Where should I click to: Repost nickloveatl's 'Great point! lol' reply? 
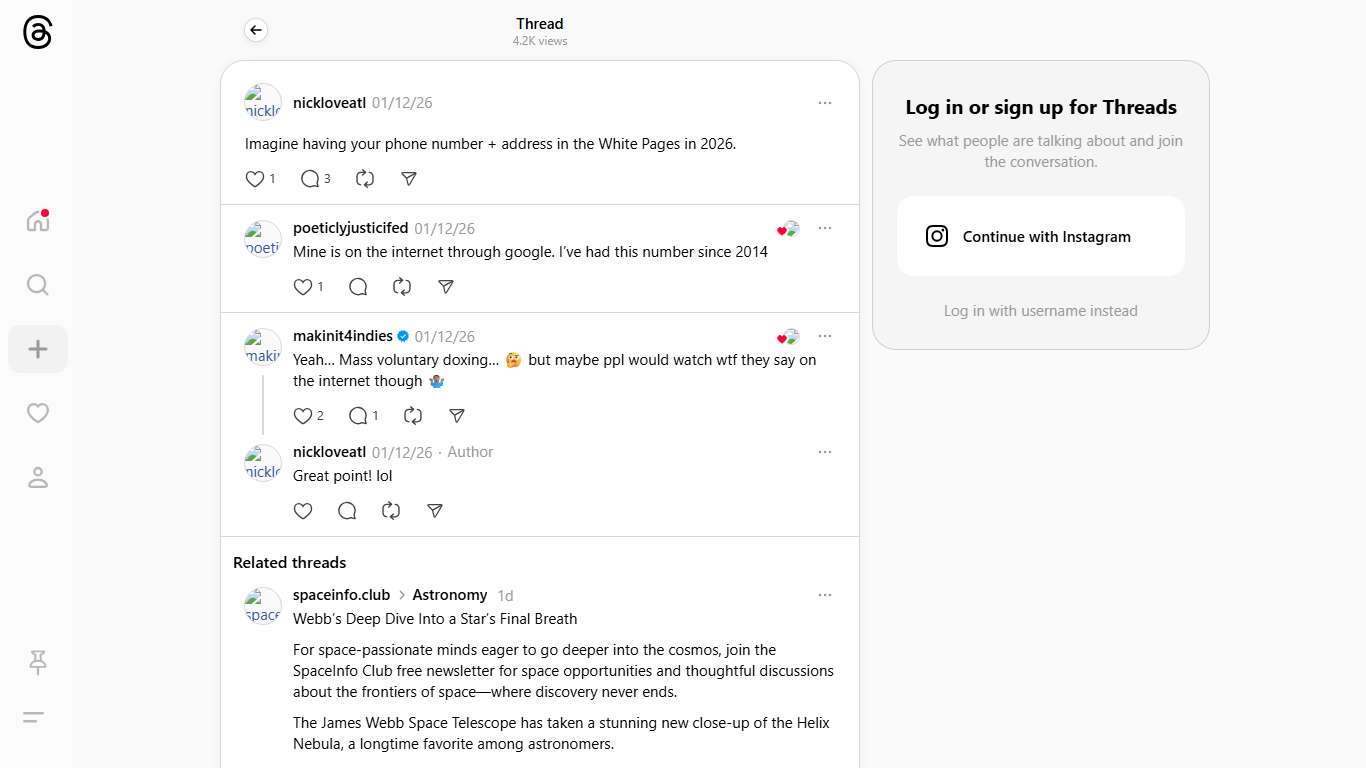[x=391, y=511]
